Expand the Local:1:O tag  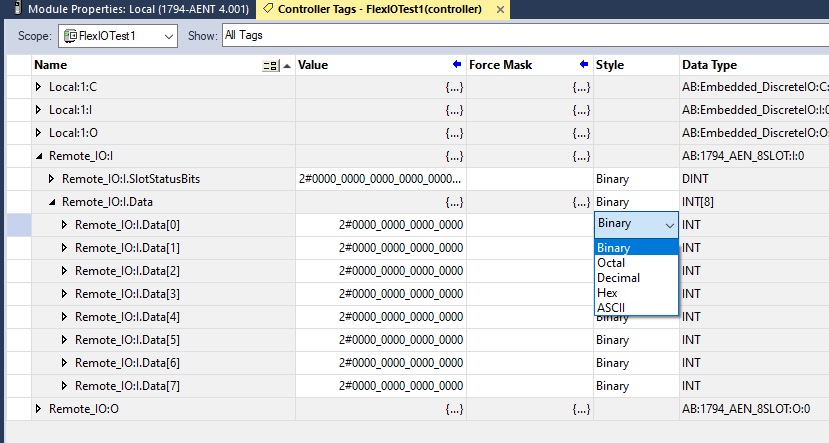[x=38, y=133]
